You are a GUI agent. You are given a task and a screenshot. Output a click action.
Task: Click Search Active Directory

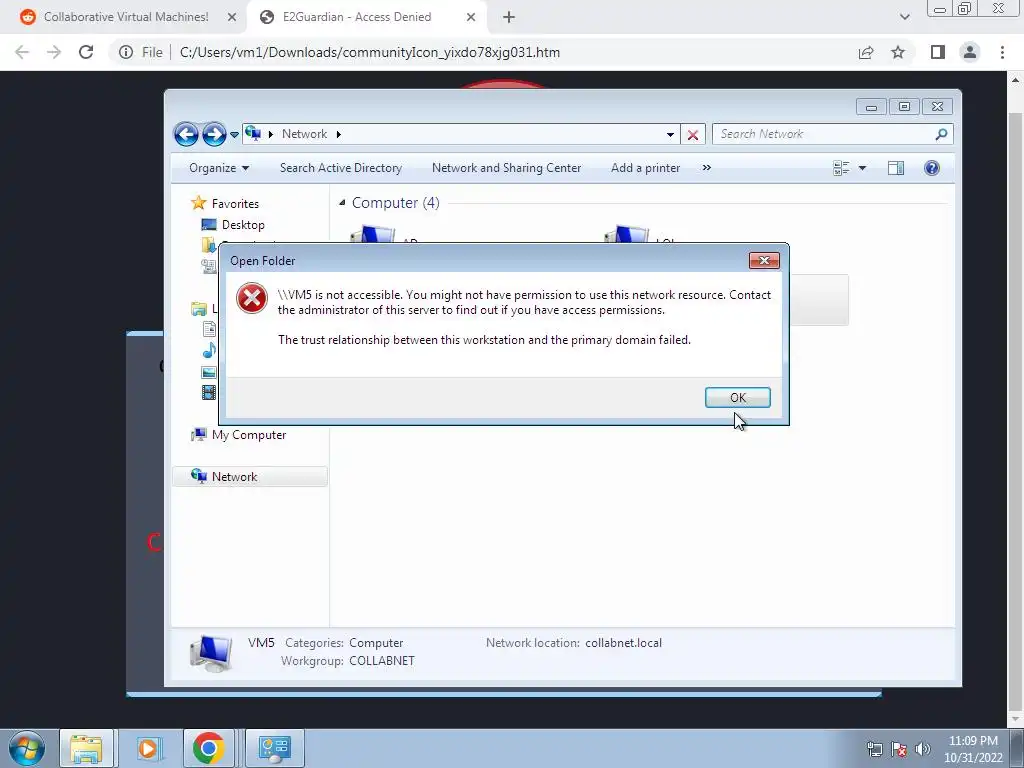(341, 168)
